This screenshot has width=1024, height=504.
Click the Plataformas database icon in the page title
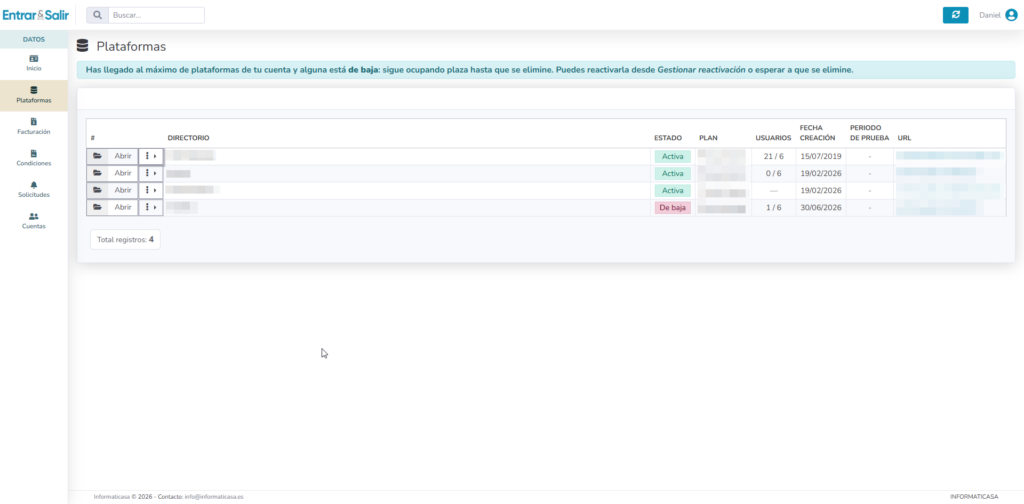(x=82, y=46)
